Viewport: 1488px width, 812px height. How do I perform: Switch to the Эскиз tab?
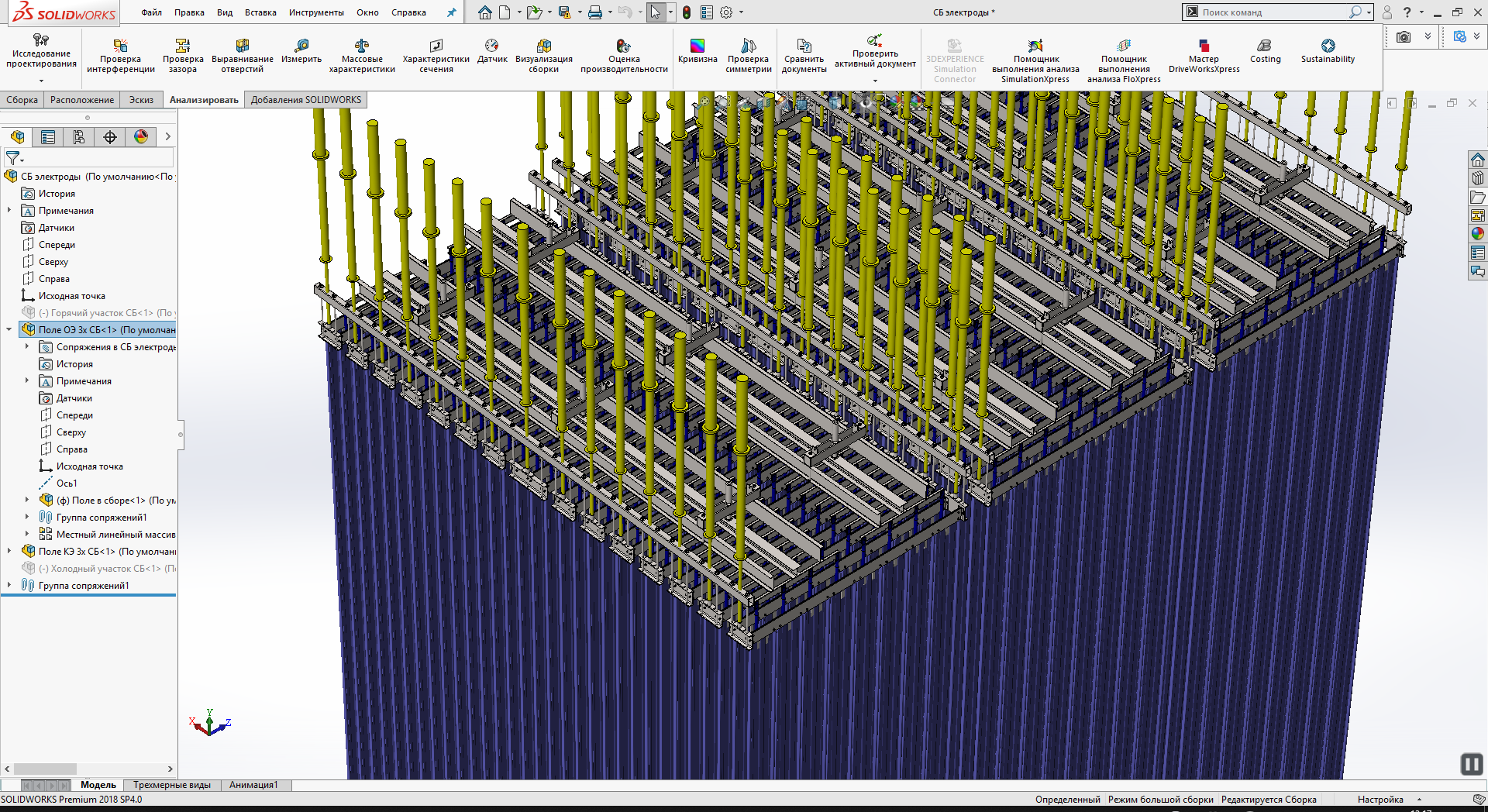click(141, 100)
